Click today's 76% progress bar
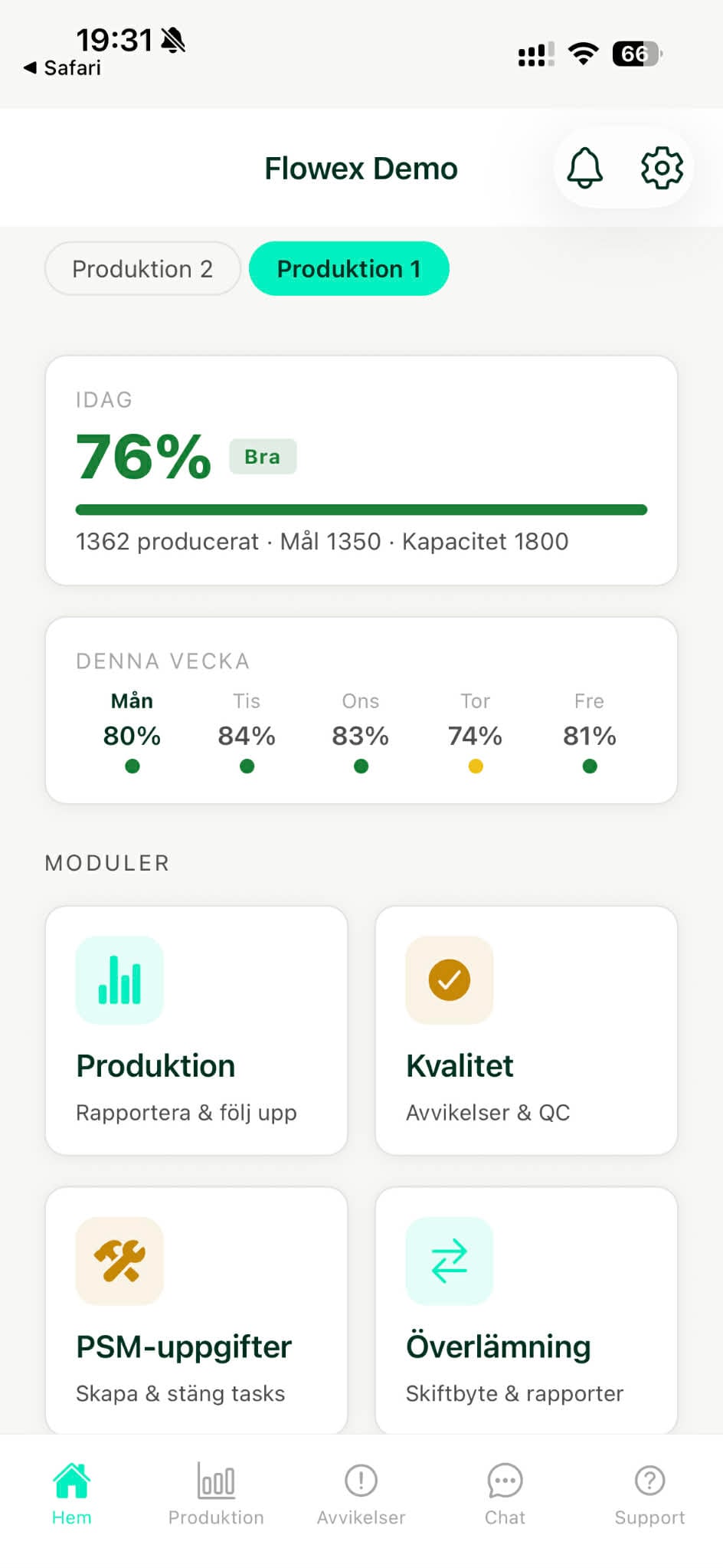Screen dimensions: 723x1568 (x=360, y=508)
